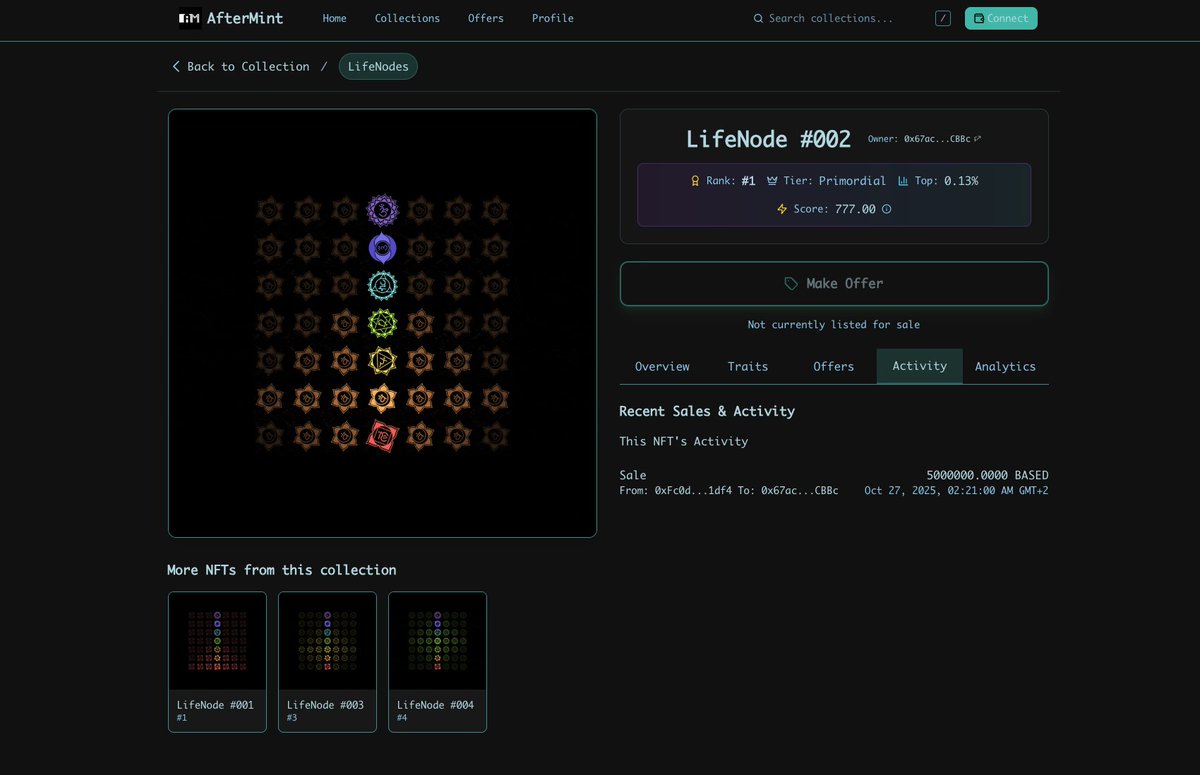
Task: Click the search magnifier icon
Action: (758, 18)
